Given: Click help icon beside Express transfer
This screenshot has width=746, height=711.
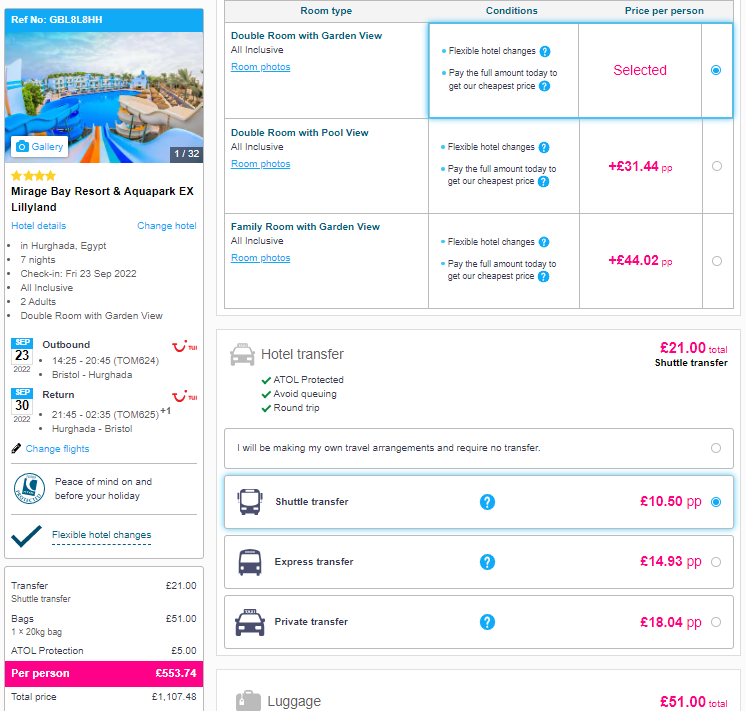Looking at the screenshot, I should [487, 562].
